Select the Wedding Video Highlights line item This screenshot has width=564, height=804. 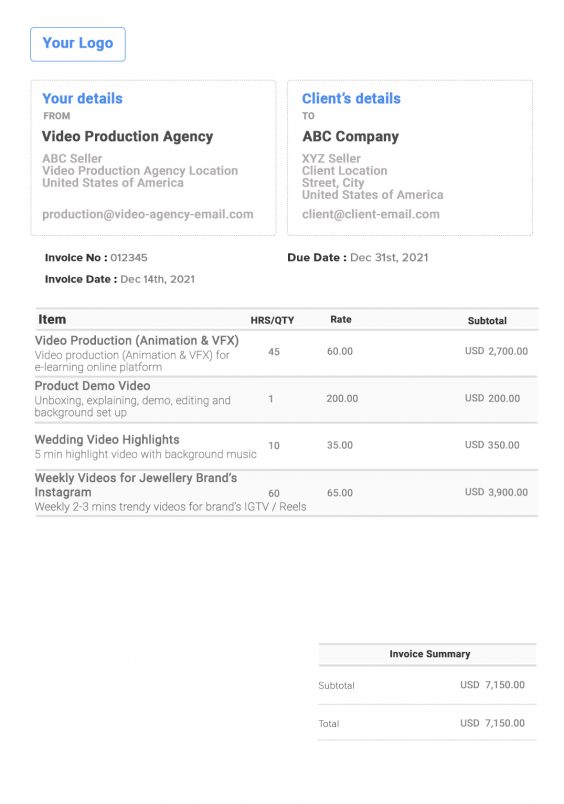point(107,439)
